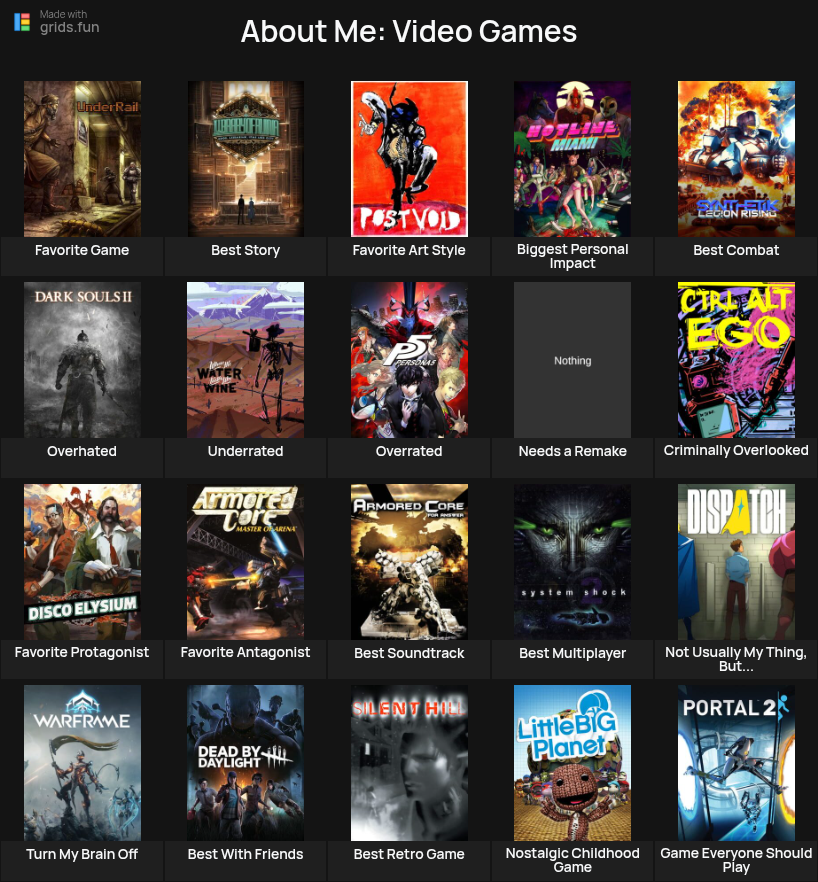Select the 'Nostalgic Childhood Game' label

click(x=572, y=861)
